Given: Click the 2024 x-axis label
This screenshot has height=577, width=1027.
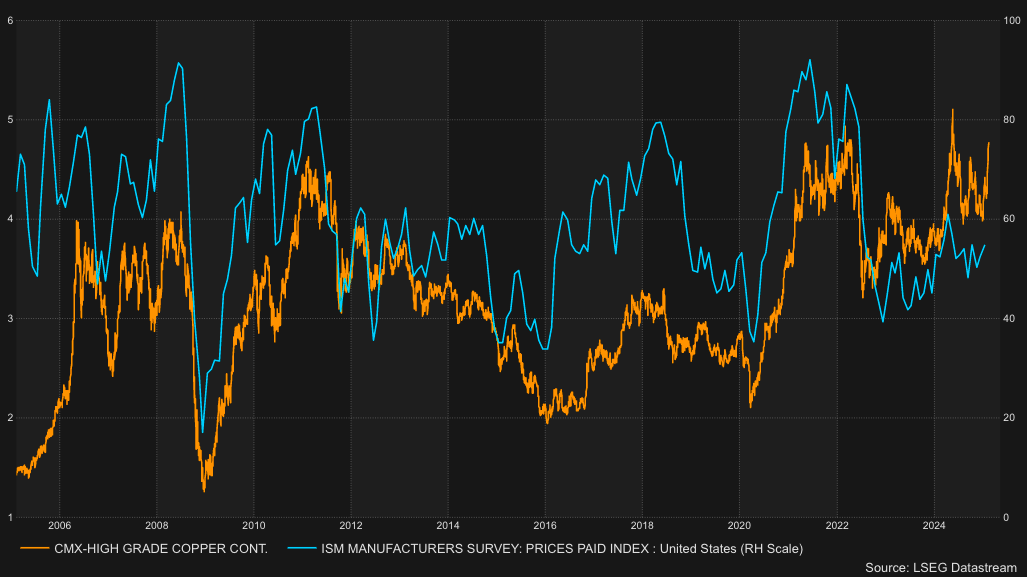Looking at the screenshot, I should click(933, 525).
